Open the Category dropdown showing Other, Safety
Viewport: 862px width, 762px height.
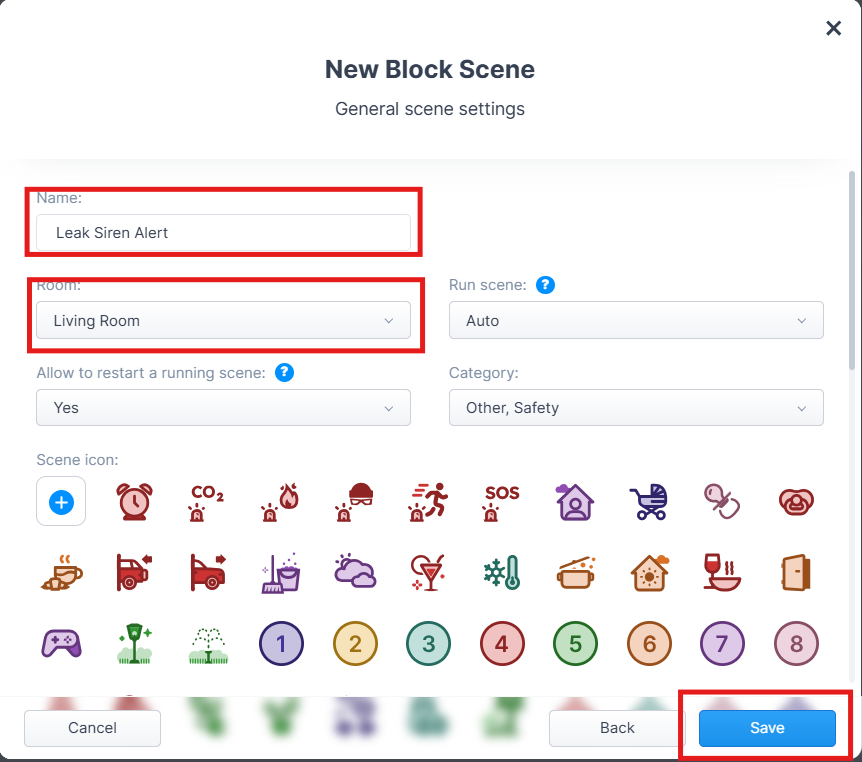click(x=636, y=407)
